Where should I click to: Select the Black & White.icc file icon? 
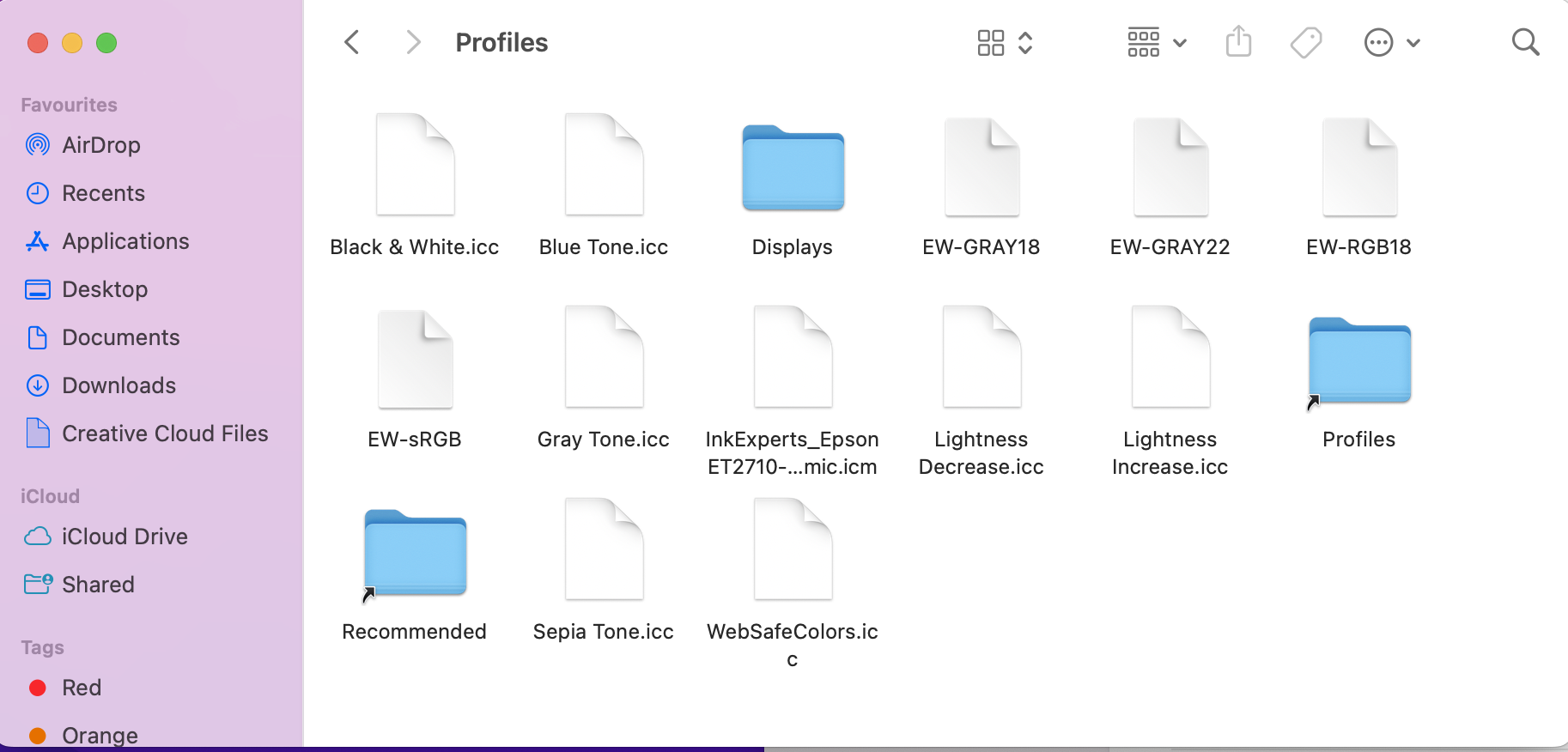(415, 164)
